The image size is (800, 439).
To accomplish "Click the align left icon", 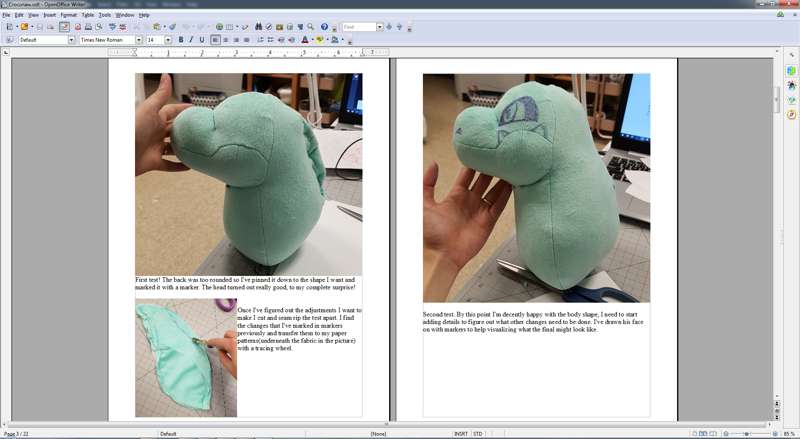I will 215,40.
